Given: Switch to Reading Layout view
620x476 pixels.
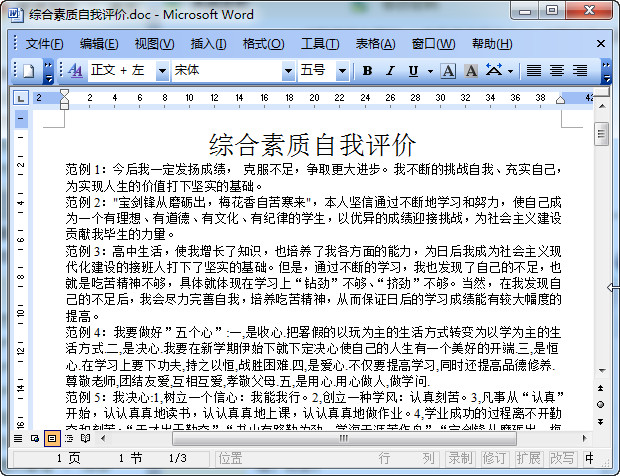Looking at the screenshot, I should [x=85, y=438].
